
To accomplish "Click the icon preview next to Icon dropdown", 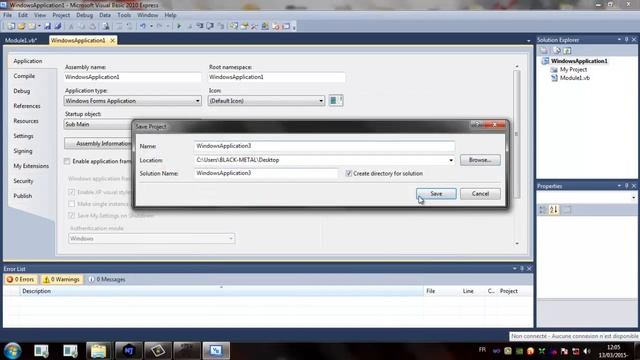I will [336, 100].
